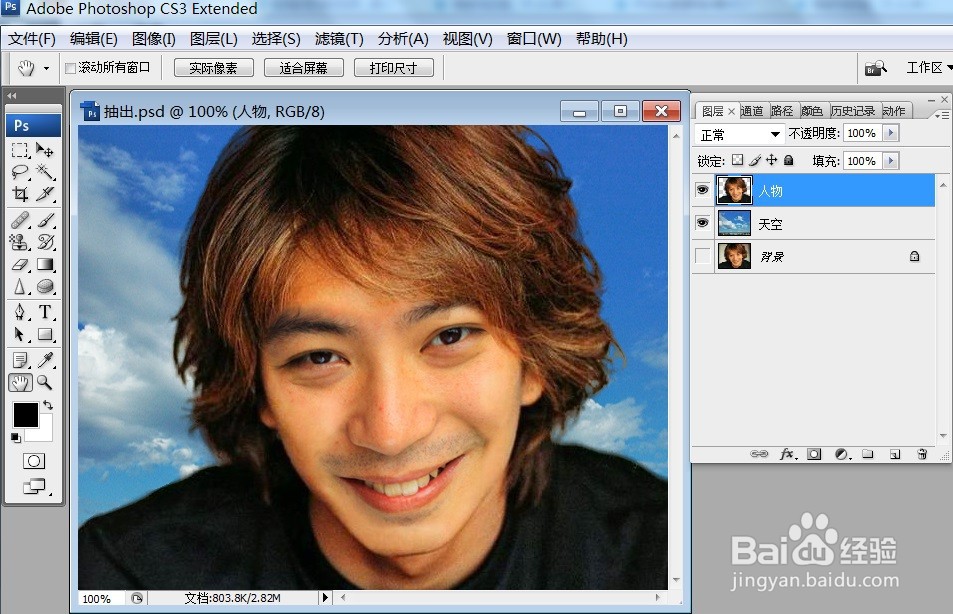Click link layers icon in Layers panel
This screenshot has height=614, width=953.
coord(759,454)
